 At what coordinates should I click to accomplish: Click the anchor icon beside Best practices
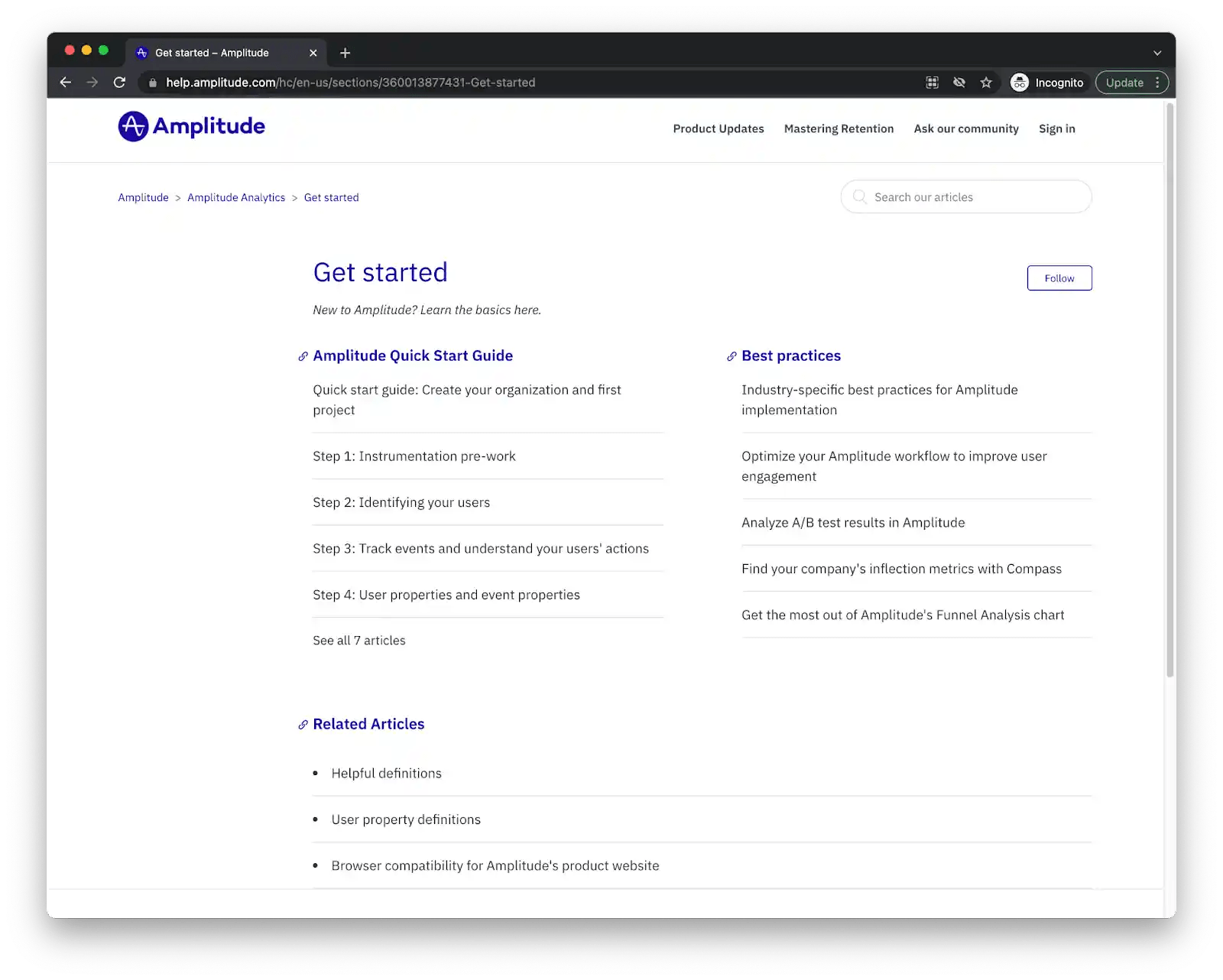730,355
